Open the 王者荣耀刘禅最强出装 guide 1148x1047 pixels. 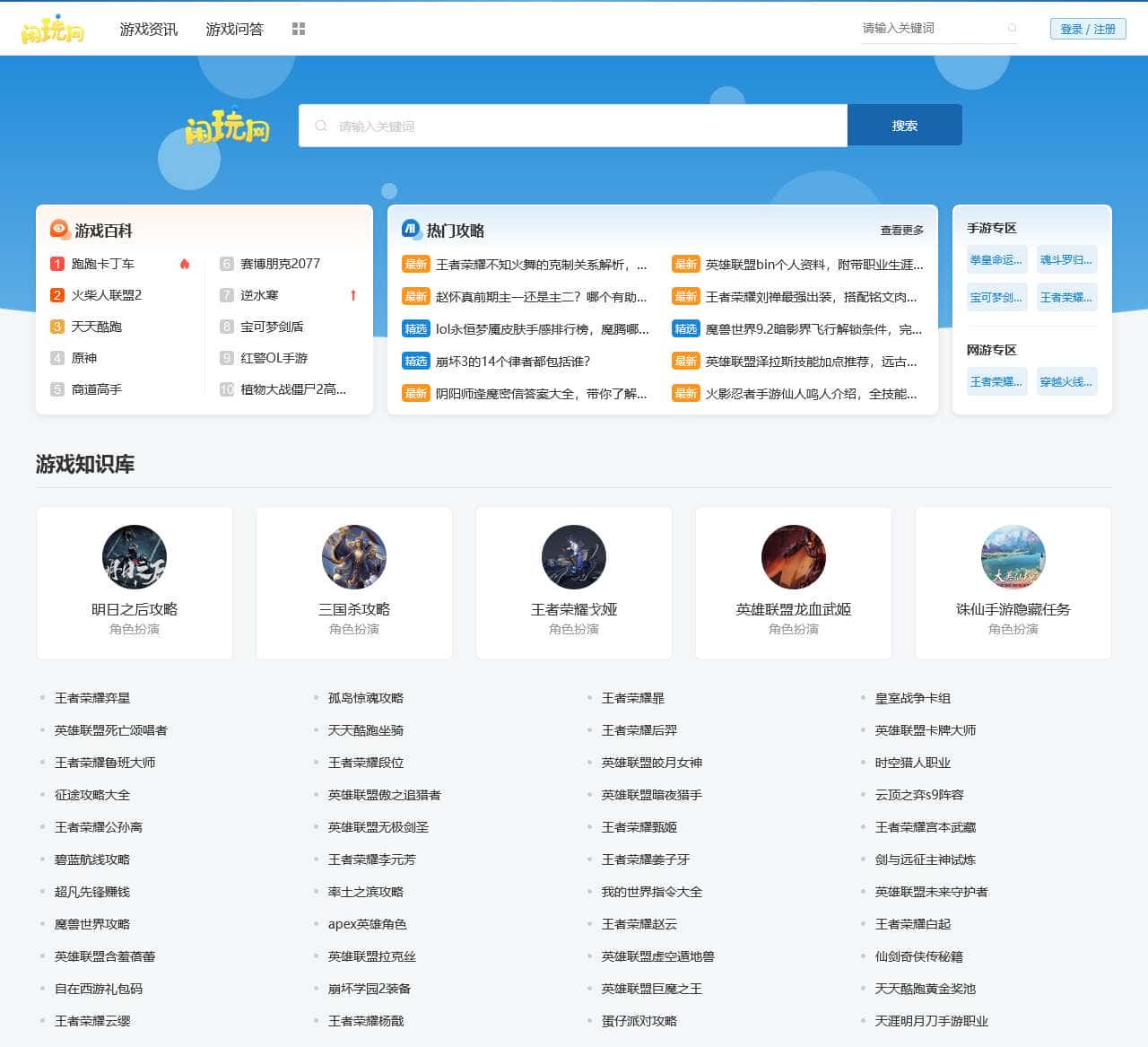[x=812, y=297]
